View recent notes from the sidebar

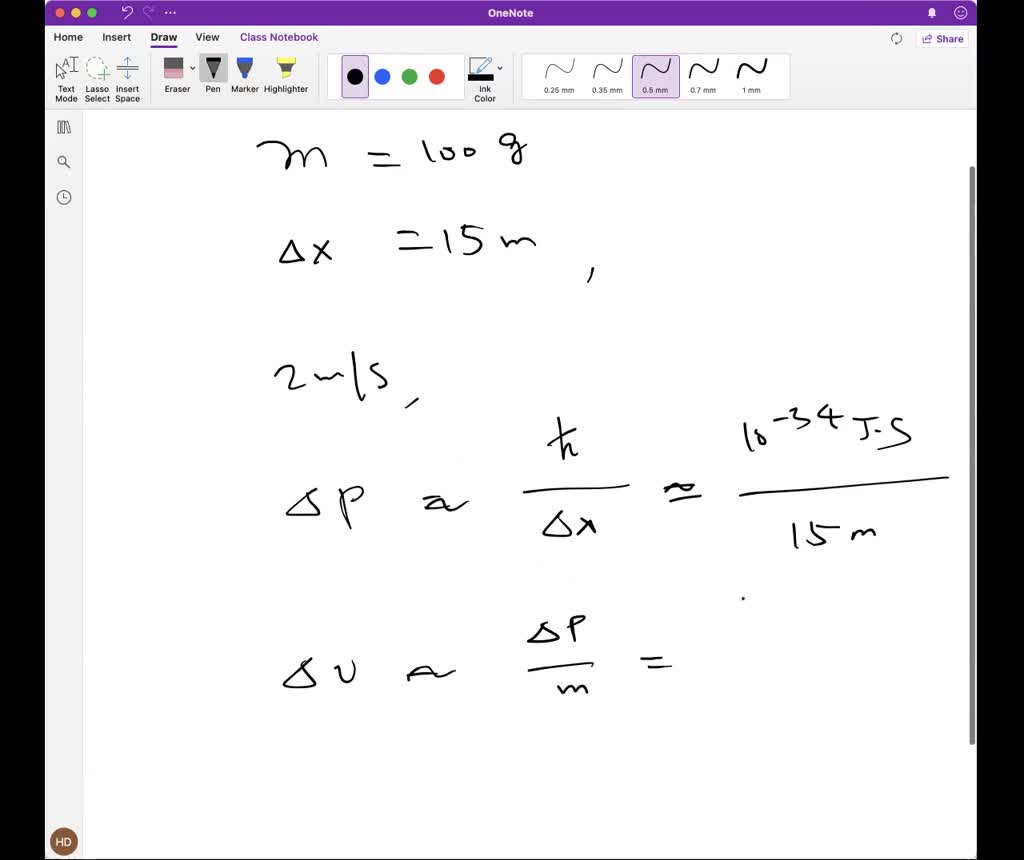coord(63,197)
